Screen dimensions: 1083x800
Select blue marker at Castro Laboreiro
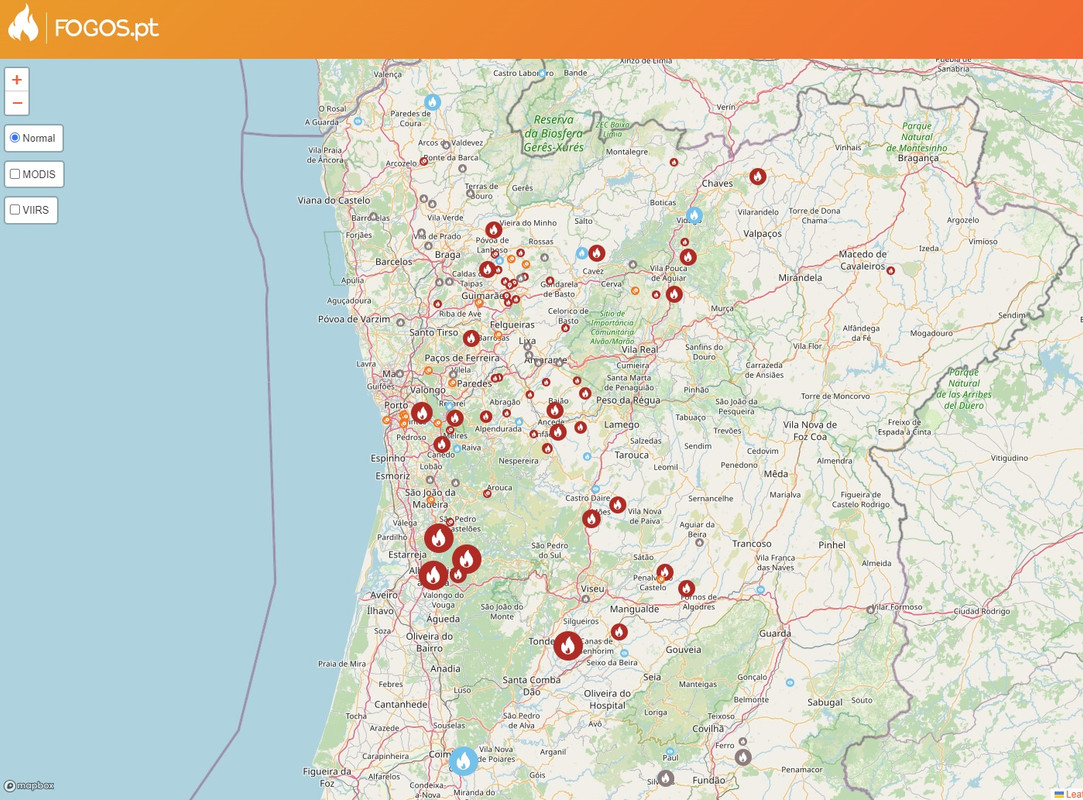(x=542, y=73)
